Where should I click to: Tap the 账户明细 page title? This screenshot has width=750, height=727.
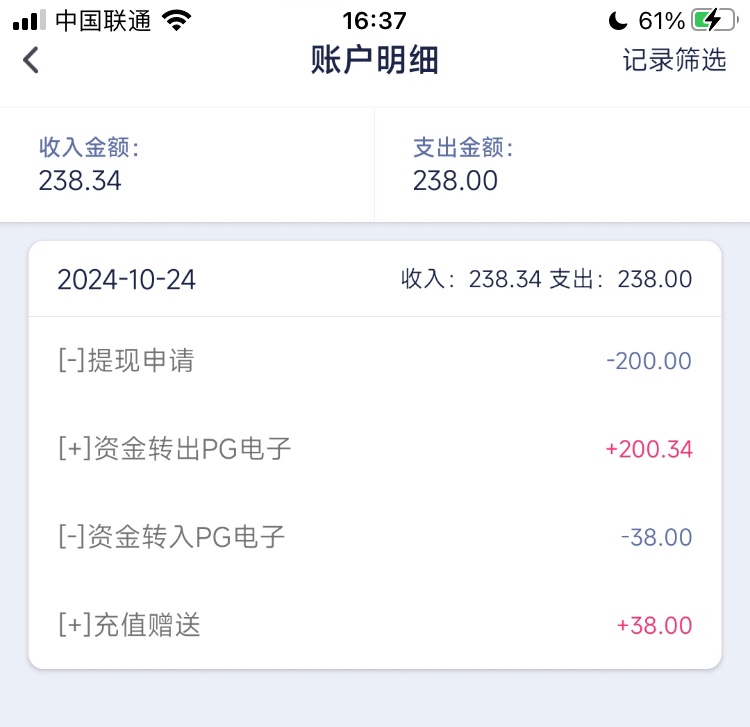tap(375, 60)
